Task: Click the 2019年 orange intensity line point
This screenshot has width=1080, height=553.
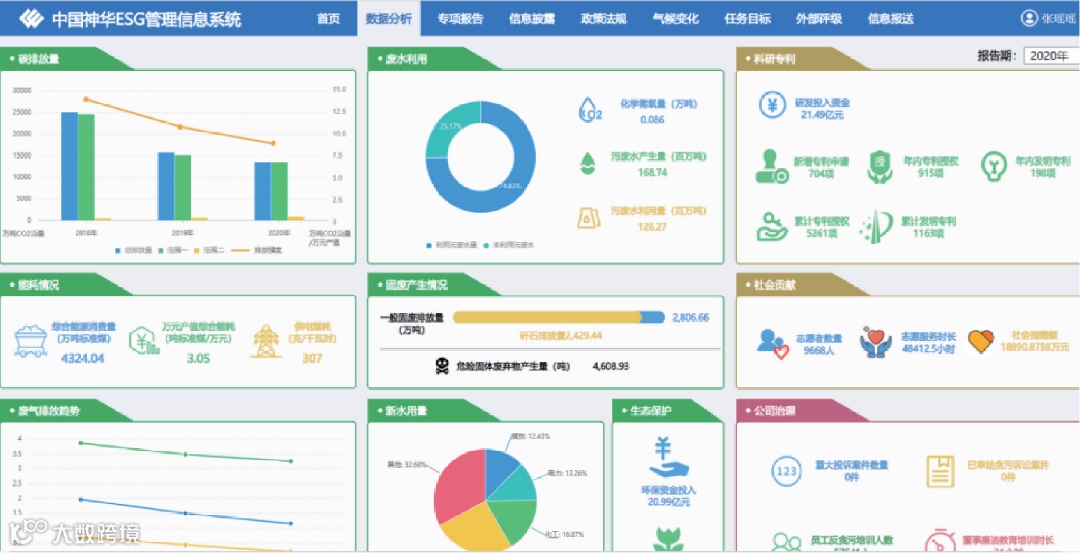Action: click(180, 127)
